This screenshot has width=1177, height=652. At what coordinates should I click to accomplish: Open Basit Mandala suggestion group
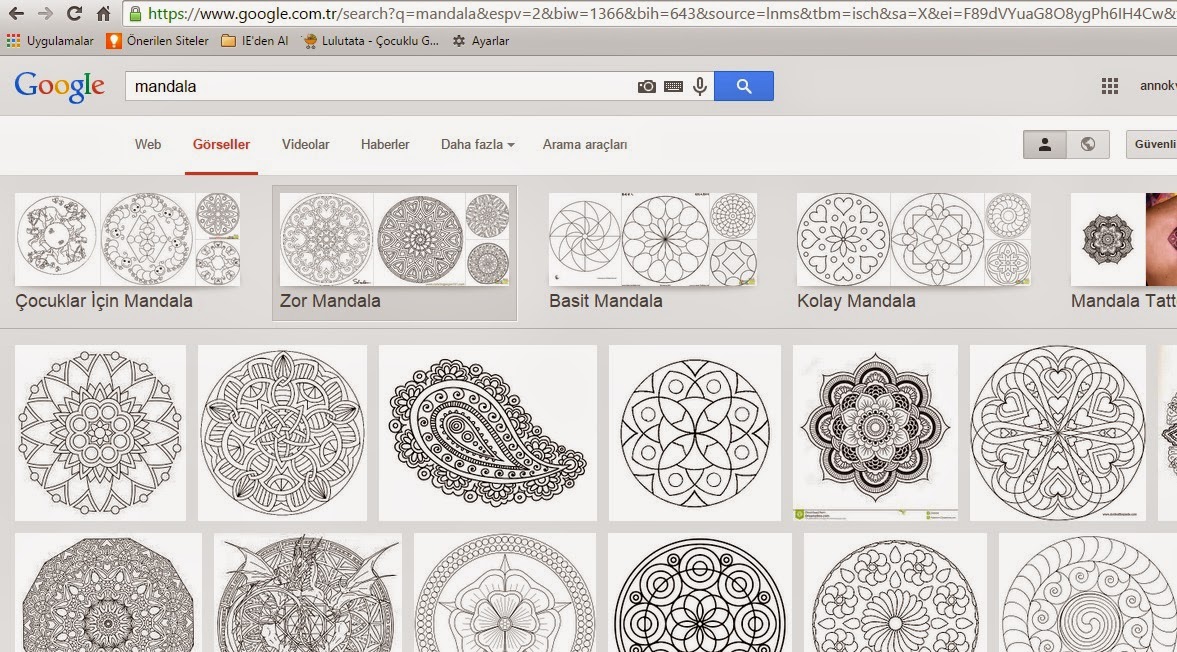click(x=652, y=252)
